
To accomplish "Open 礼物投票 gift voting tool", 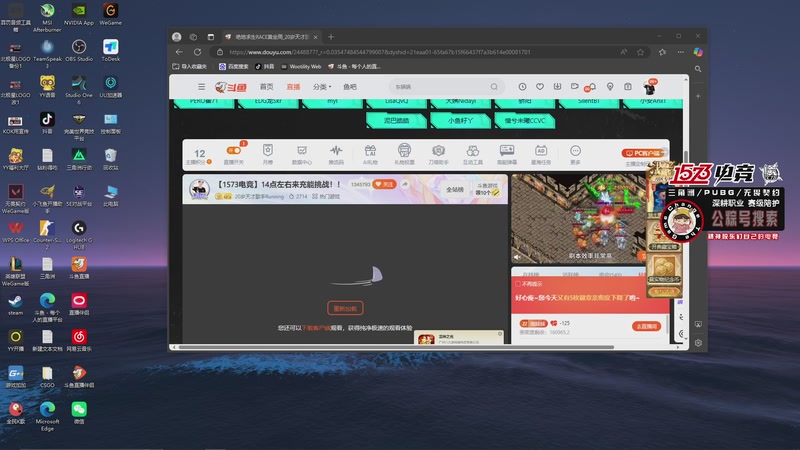I will coord(404,154).
